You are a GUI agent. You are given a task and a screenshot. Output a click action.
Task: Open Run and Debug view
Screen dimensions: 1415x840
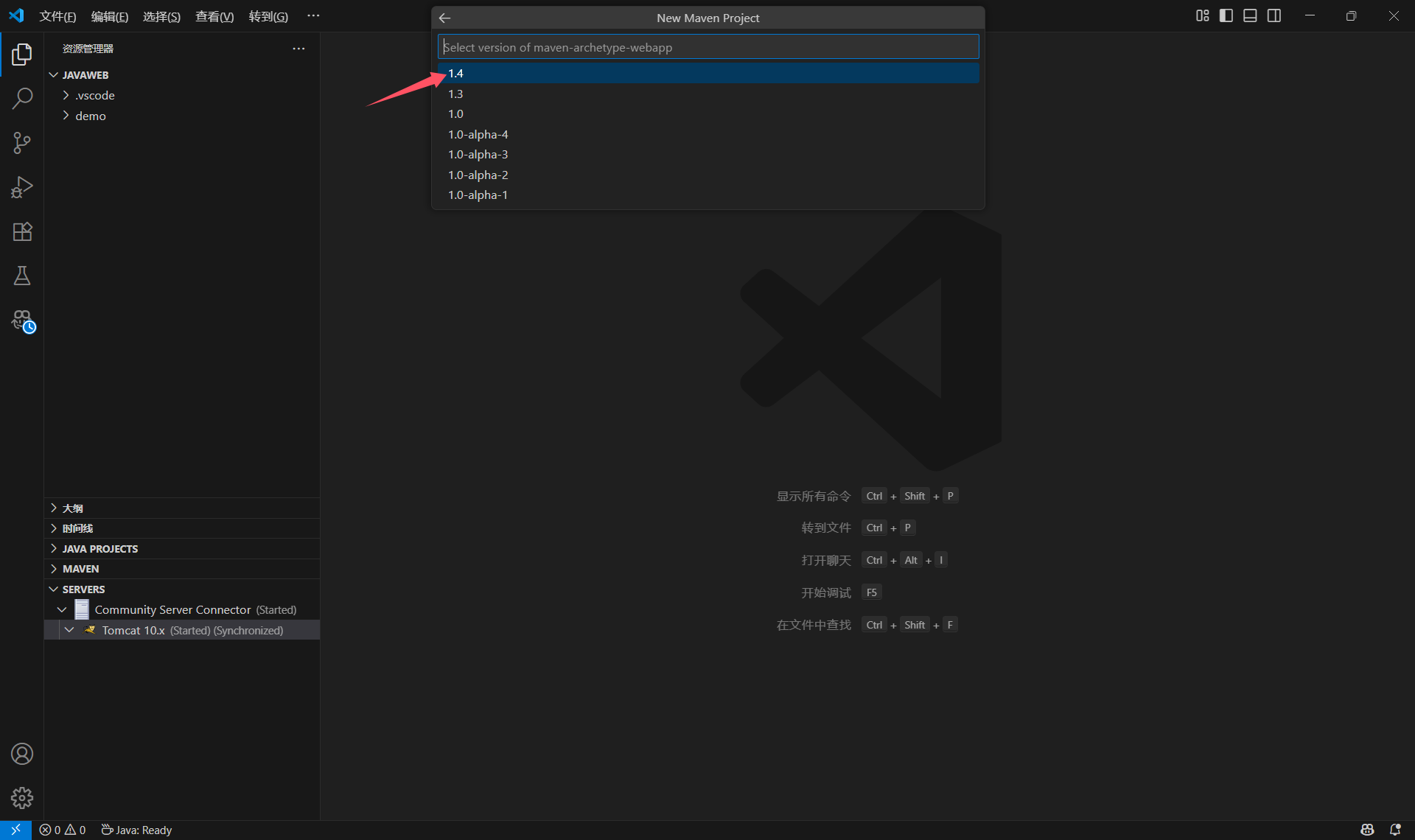pos(22,187)
